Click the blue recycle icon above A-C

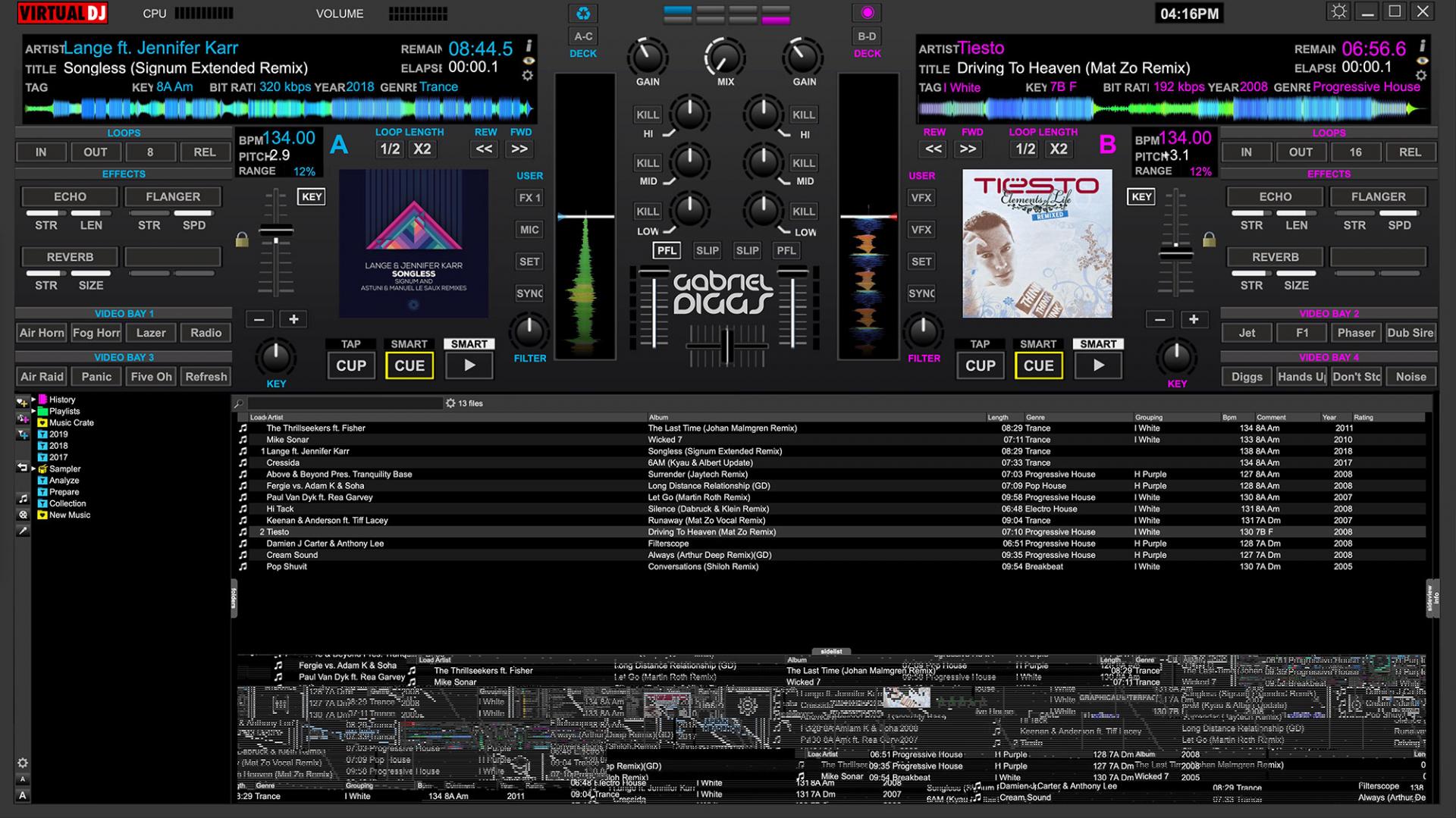coord(582,13)
